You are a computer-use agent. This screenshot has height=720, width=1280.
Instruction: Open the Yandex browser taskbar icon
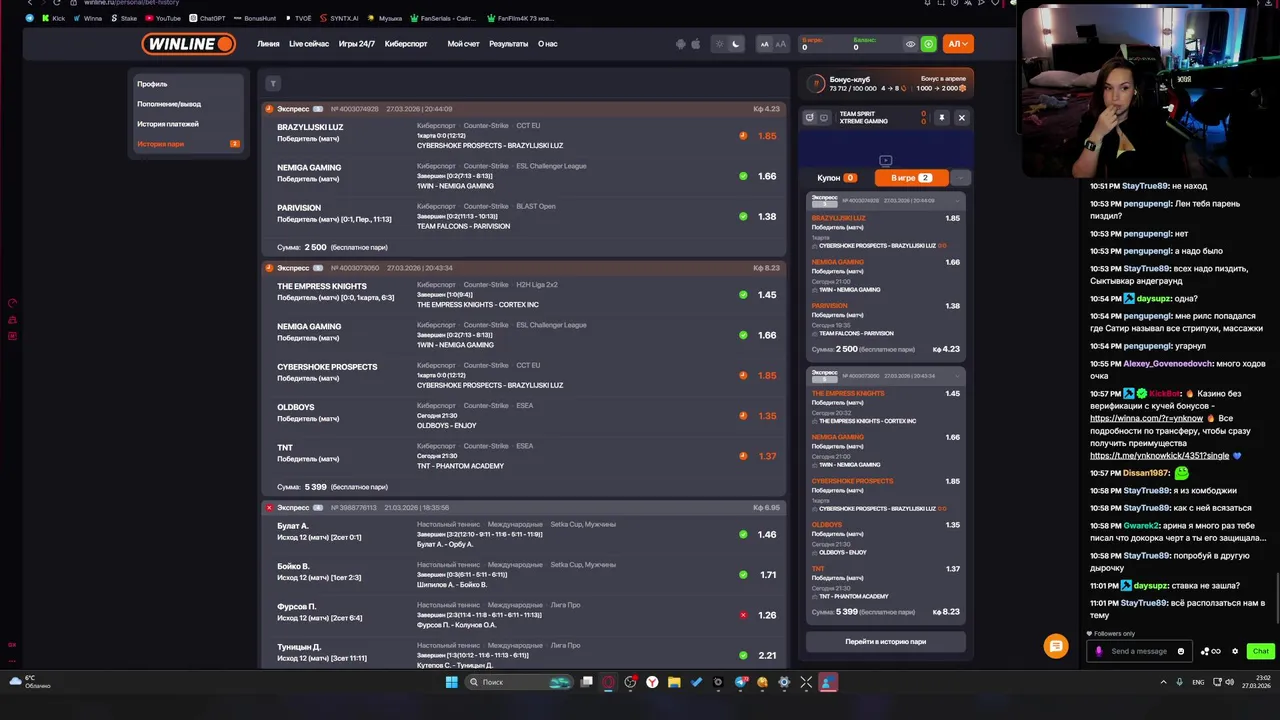pyautogui.click(x=652, y=682)
